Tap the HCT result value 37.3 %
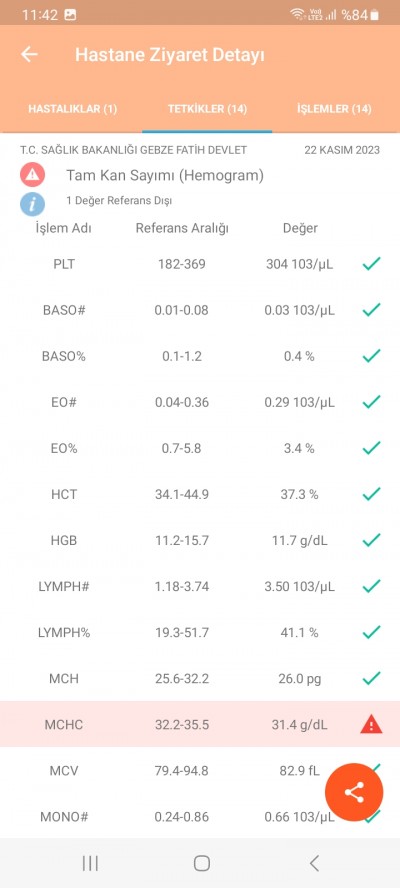 [300, 494]
